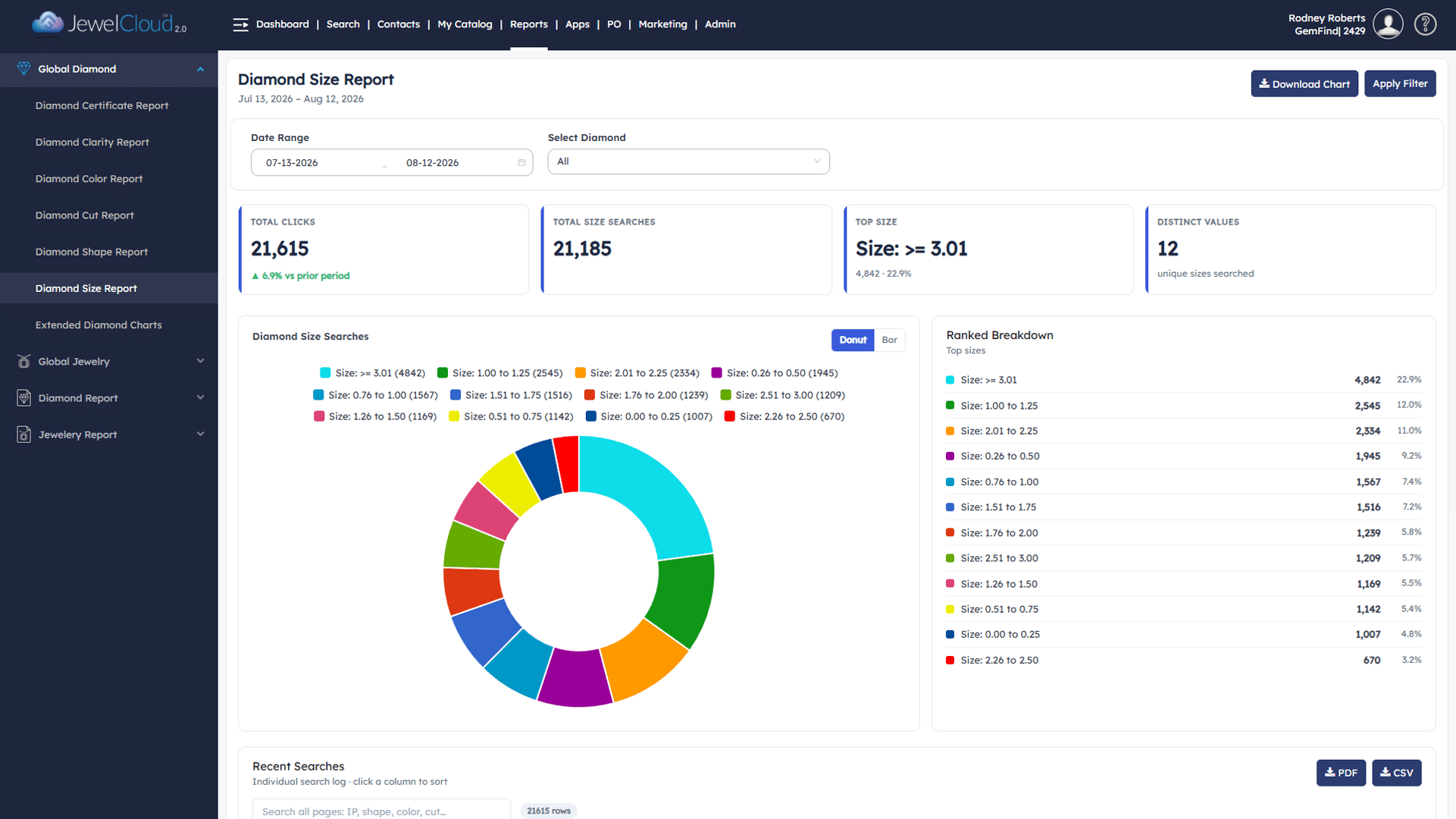The image size is (1456, 819).
Task: Click the Download Chart button
Action: click(x=1304, y=84)
